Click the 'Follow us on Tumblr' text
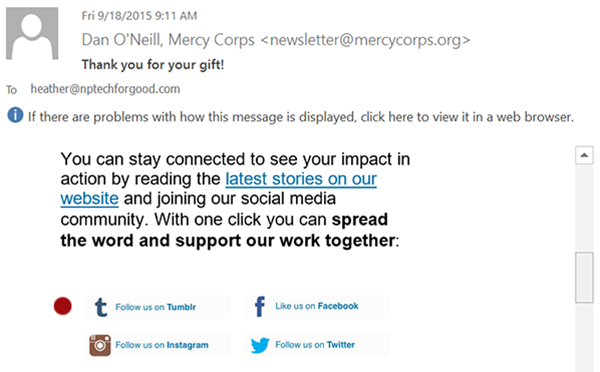The height and width of the screenshot is (372, 600). [x=156, y=307]
